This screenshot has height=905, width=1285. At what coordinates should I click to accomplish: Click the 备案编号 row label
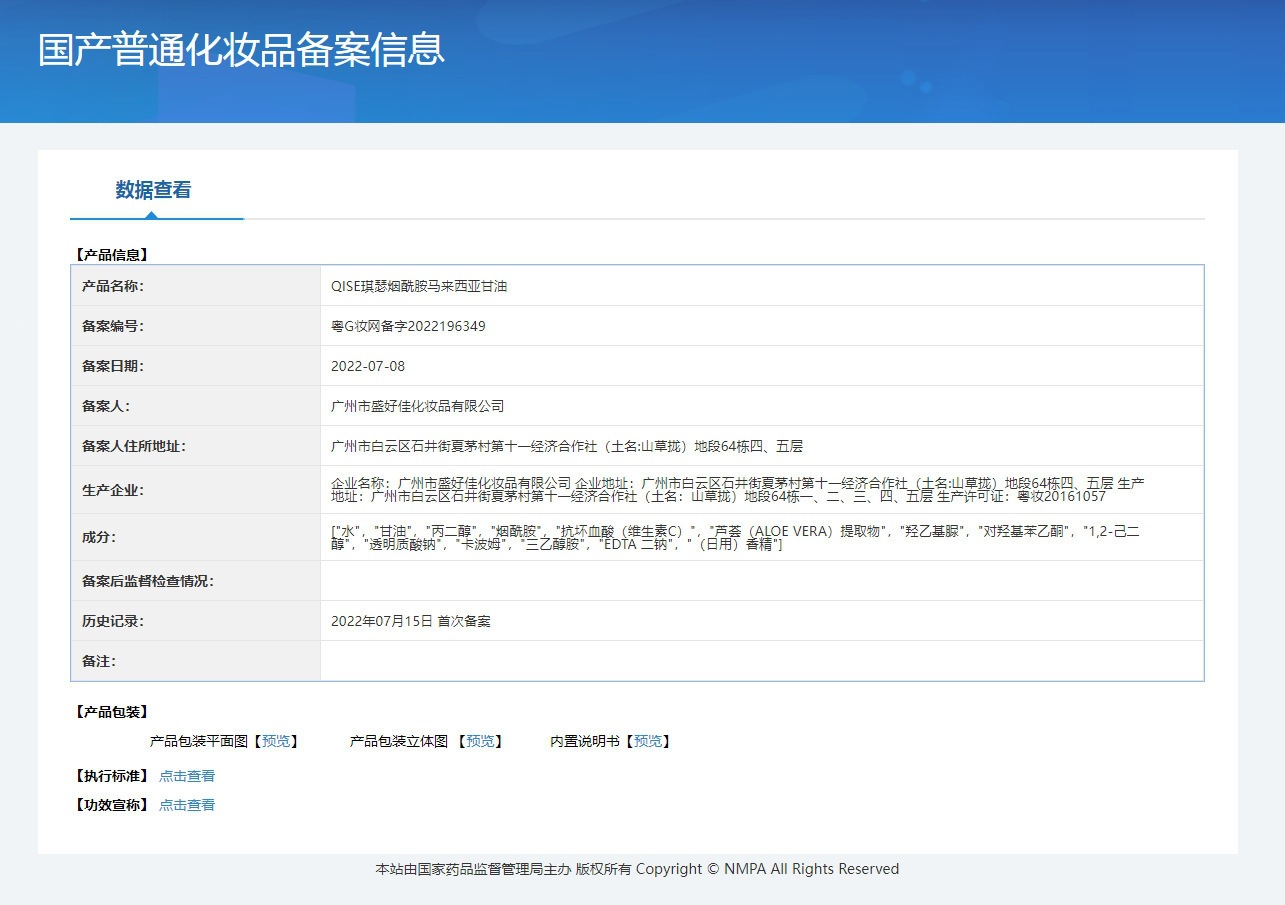coord(113,326)
